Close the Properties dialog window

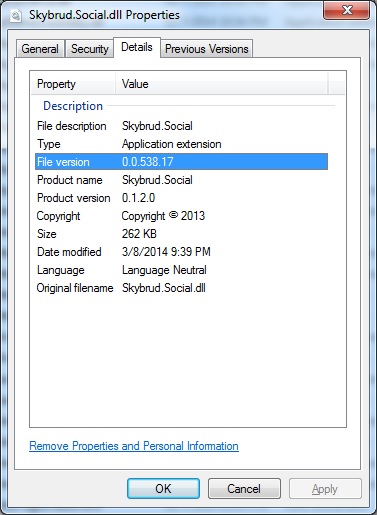point(347,10)
